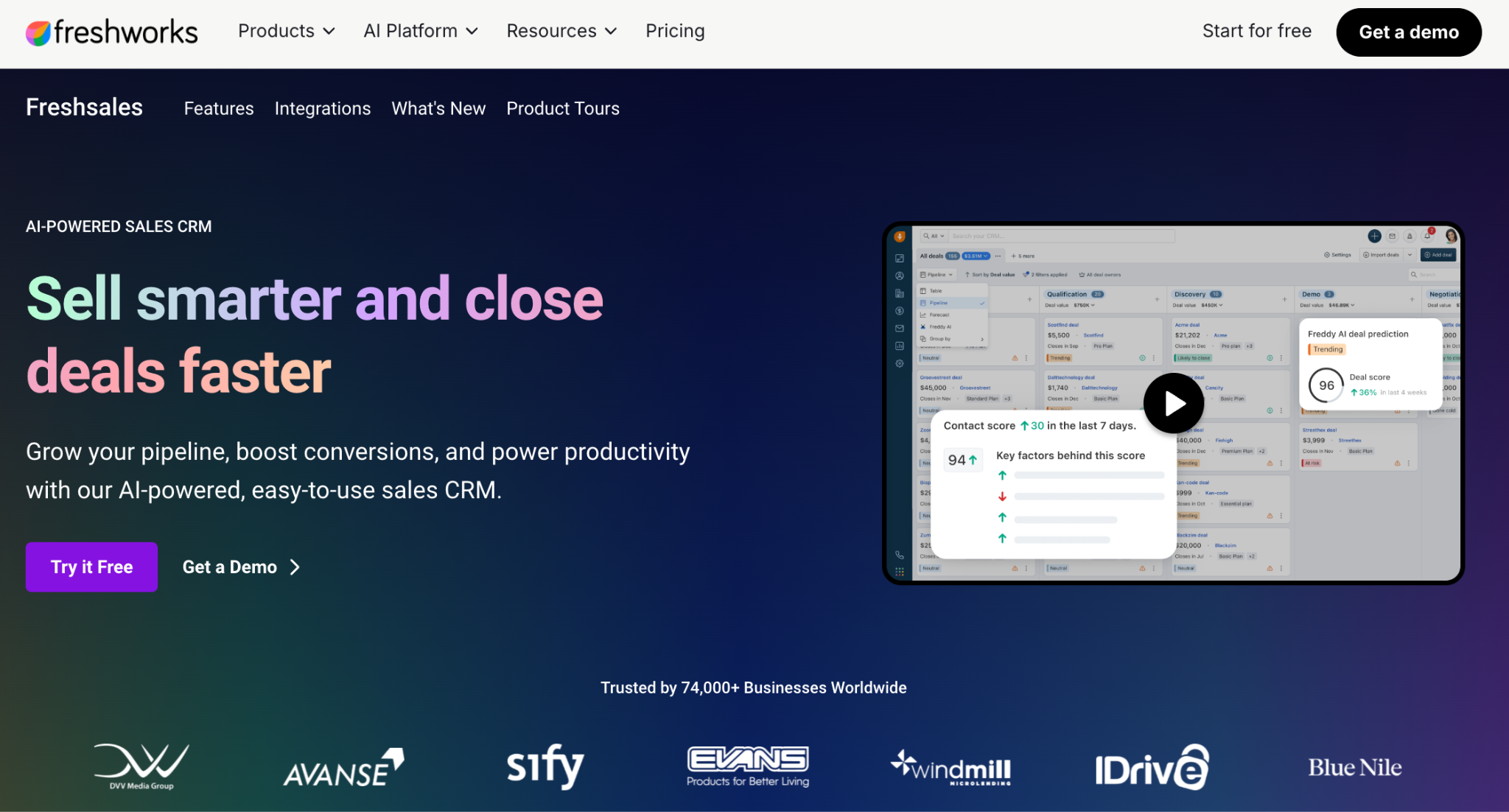Open the Freshsales product home link
The width and height of the screenshot is (1509, 812).
pos(84,108)
